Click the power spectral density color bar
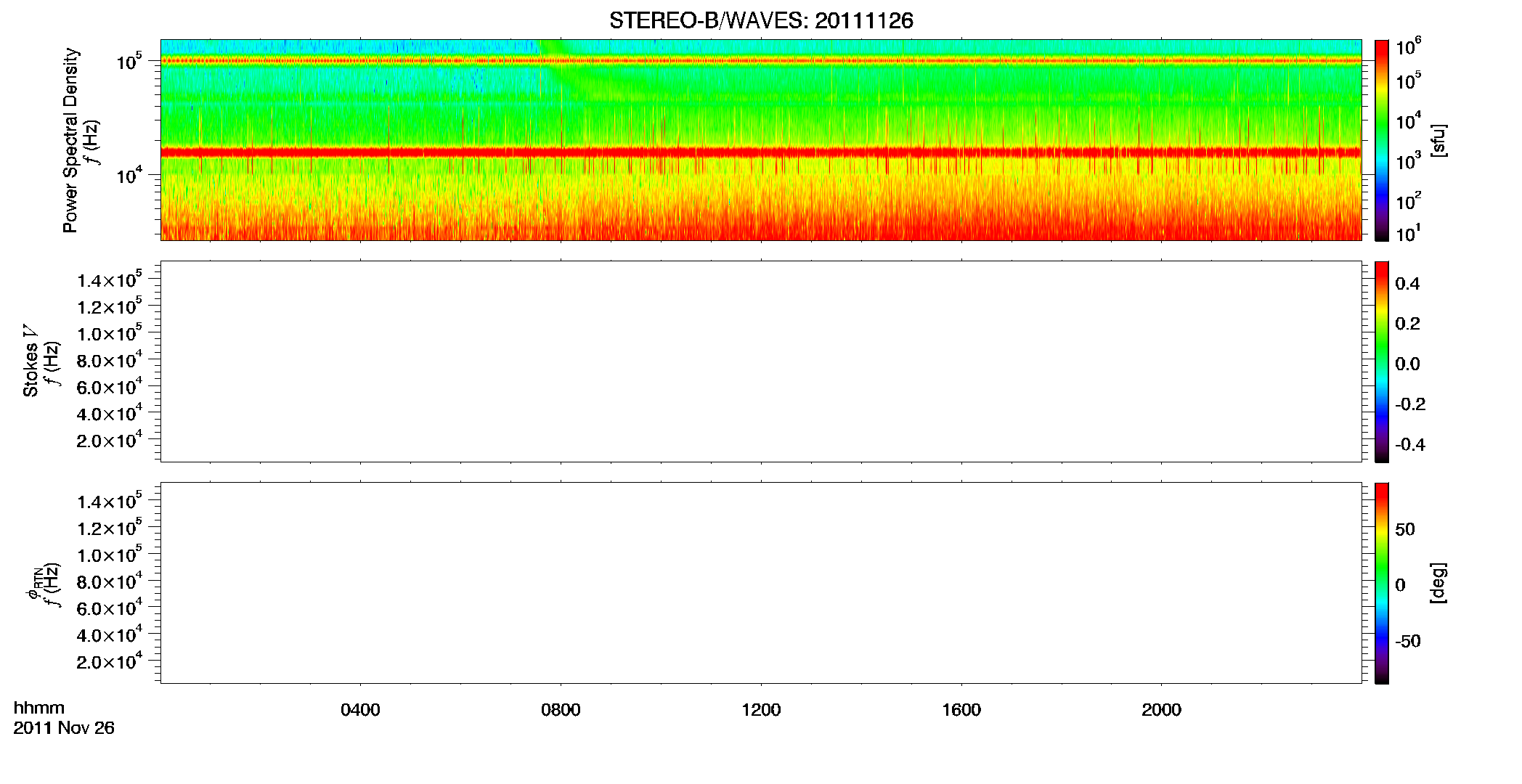This screenshot has height=784, width=1522. click(x=1382, y=140)
